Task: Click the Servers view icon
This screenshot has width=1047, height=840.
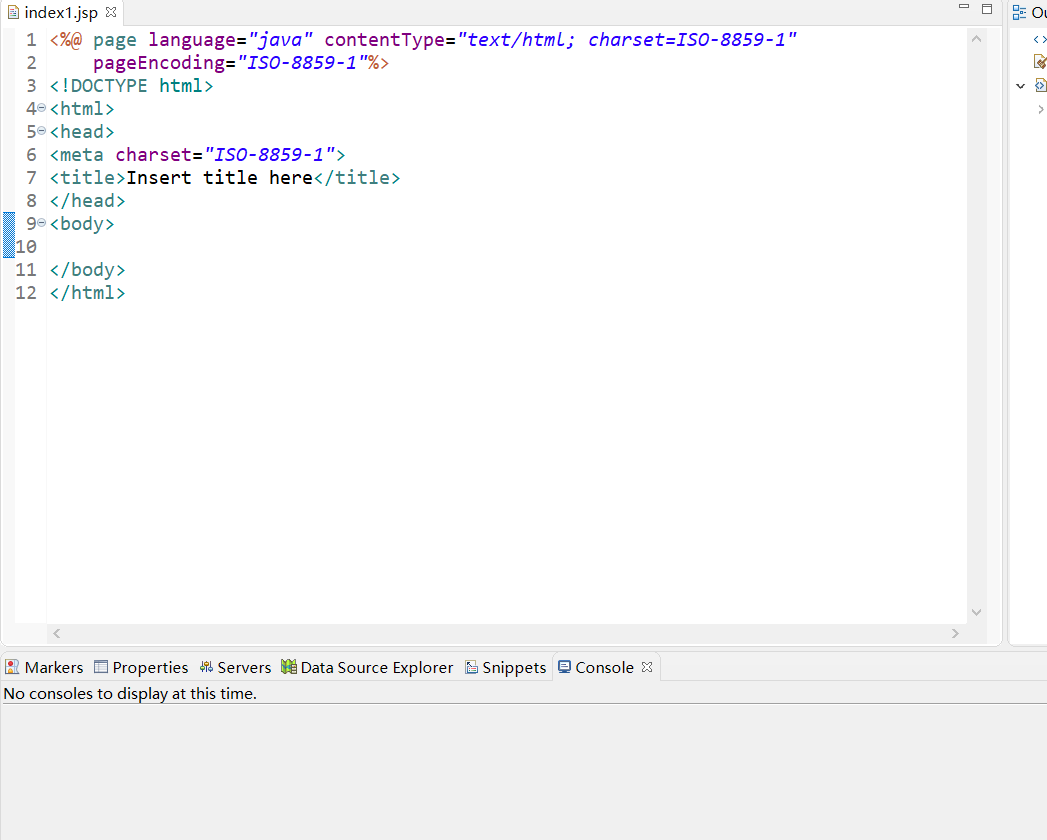Action: (206, 666)
